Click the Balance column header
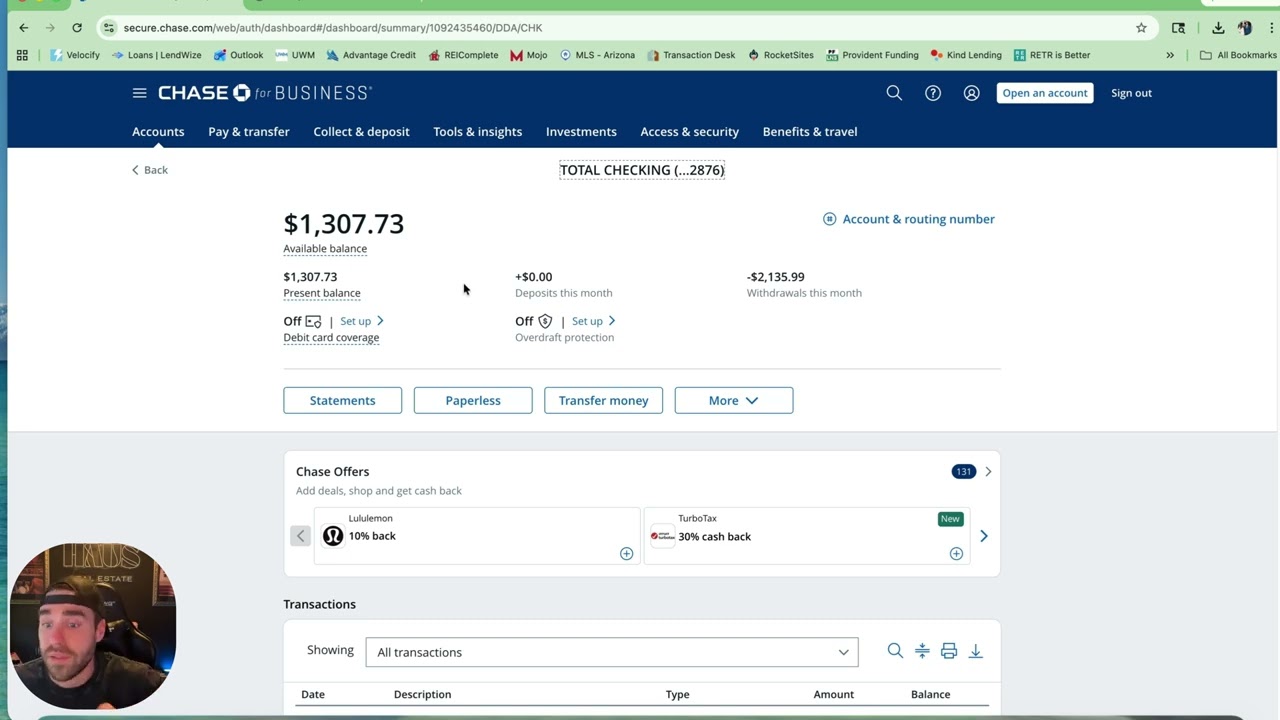This screenshot has height=720, width=1280. tap(930, 694)
